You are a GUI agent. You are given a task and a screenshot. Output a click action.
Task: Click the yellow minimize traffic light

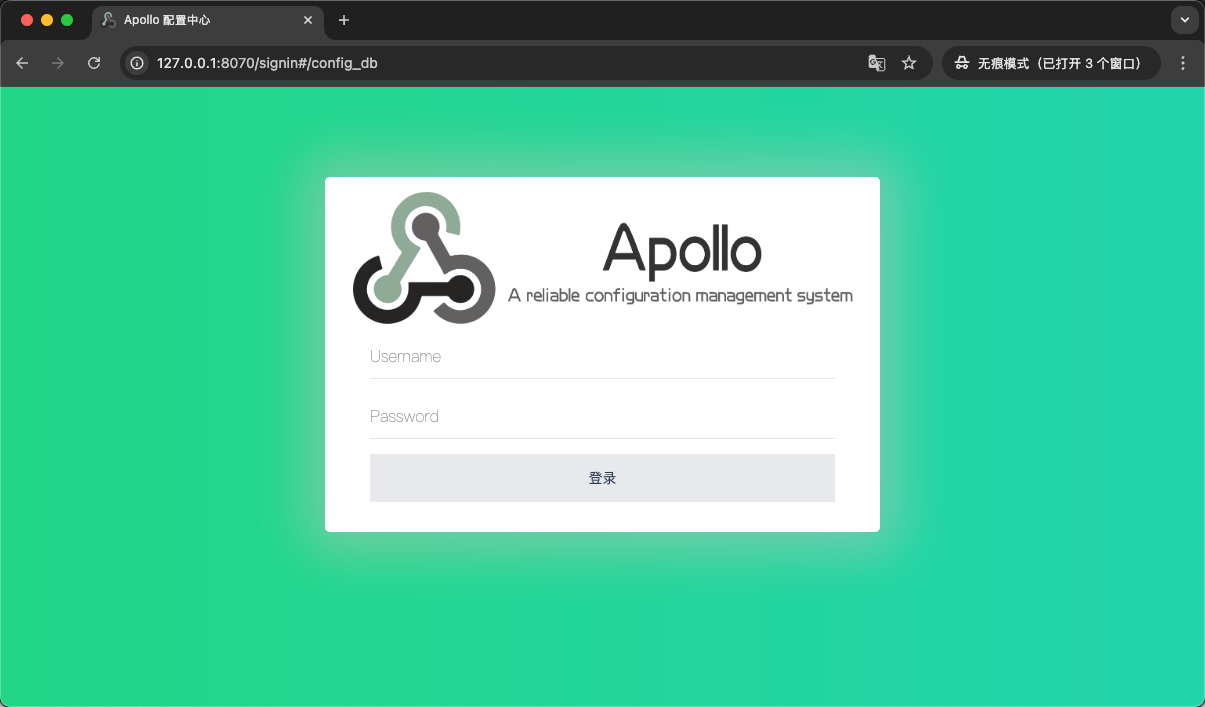[x=47, y=19]
